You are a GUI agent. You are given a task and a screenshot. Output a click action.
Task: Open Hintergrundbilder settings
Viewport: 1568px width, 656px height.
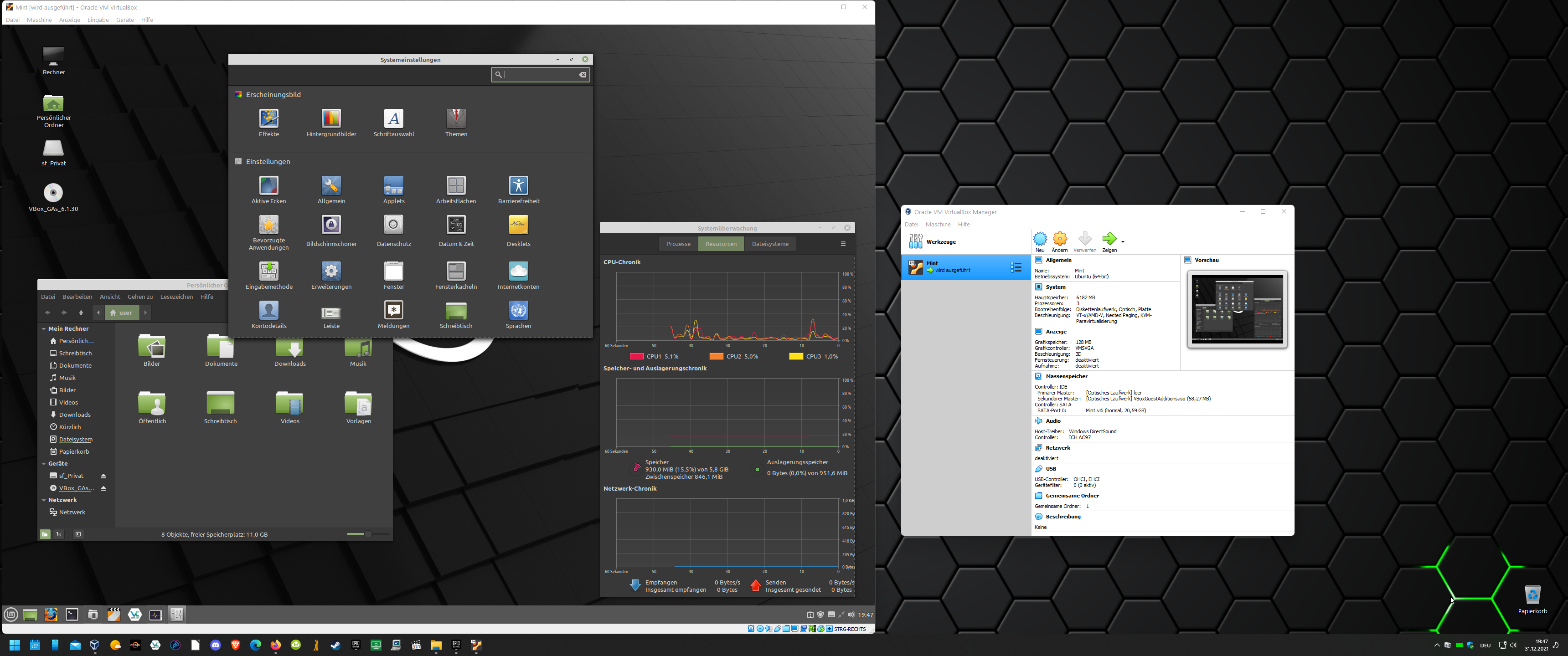tap(331, 118)
